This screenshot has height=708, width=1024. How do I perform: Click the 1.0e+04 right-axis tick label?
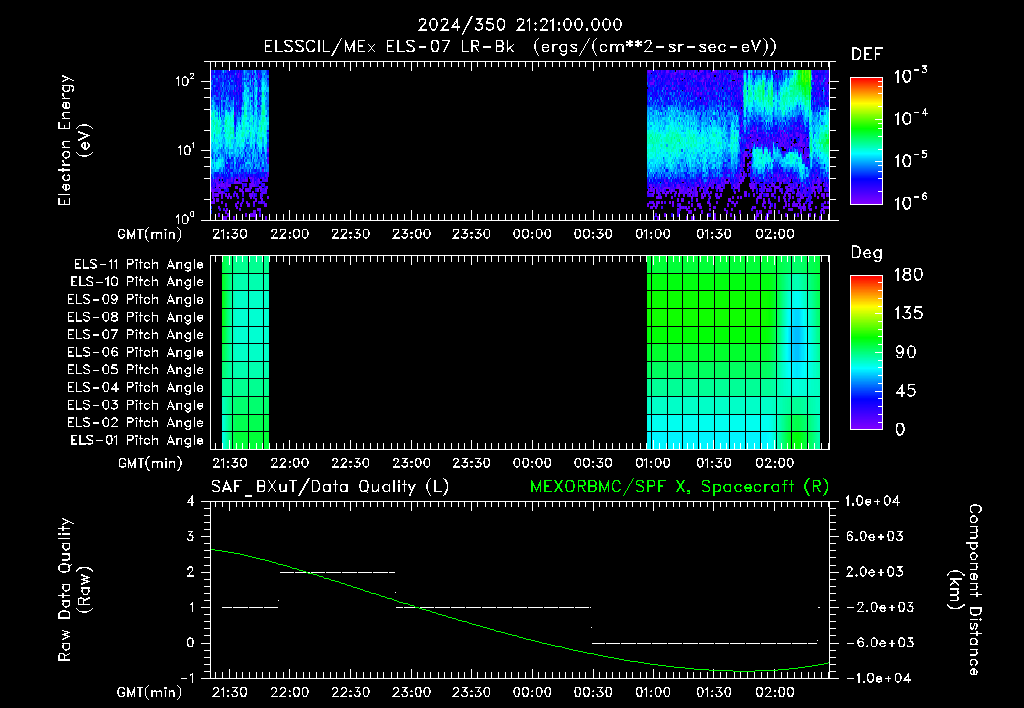tap(872, 501)
